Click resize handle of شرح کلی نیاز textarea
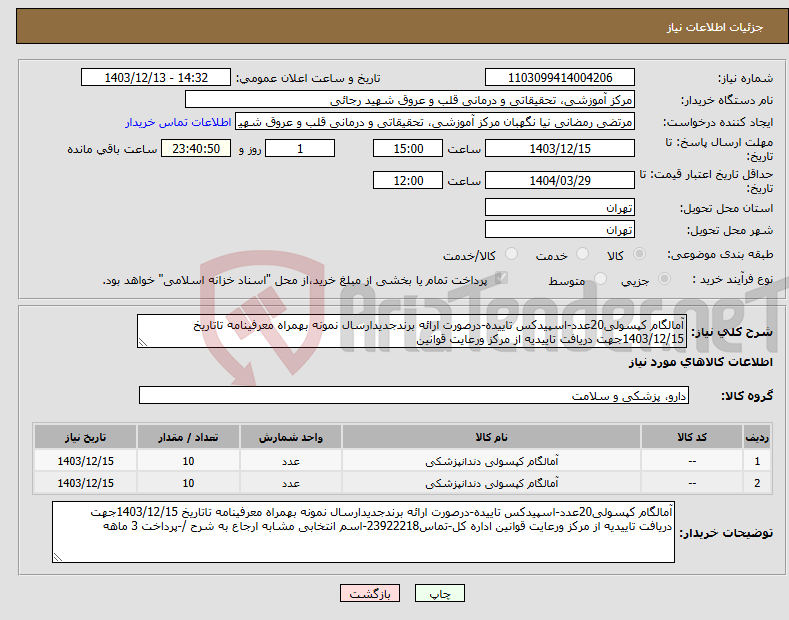Image resolution: width=789 pixels, height=620 pixels. point(143,343)
